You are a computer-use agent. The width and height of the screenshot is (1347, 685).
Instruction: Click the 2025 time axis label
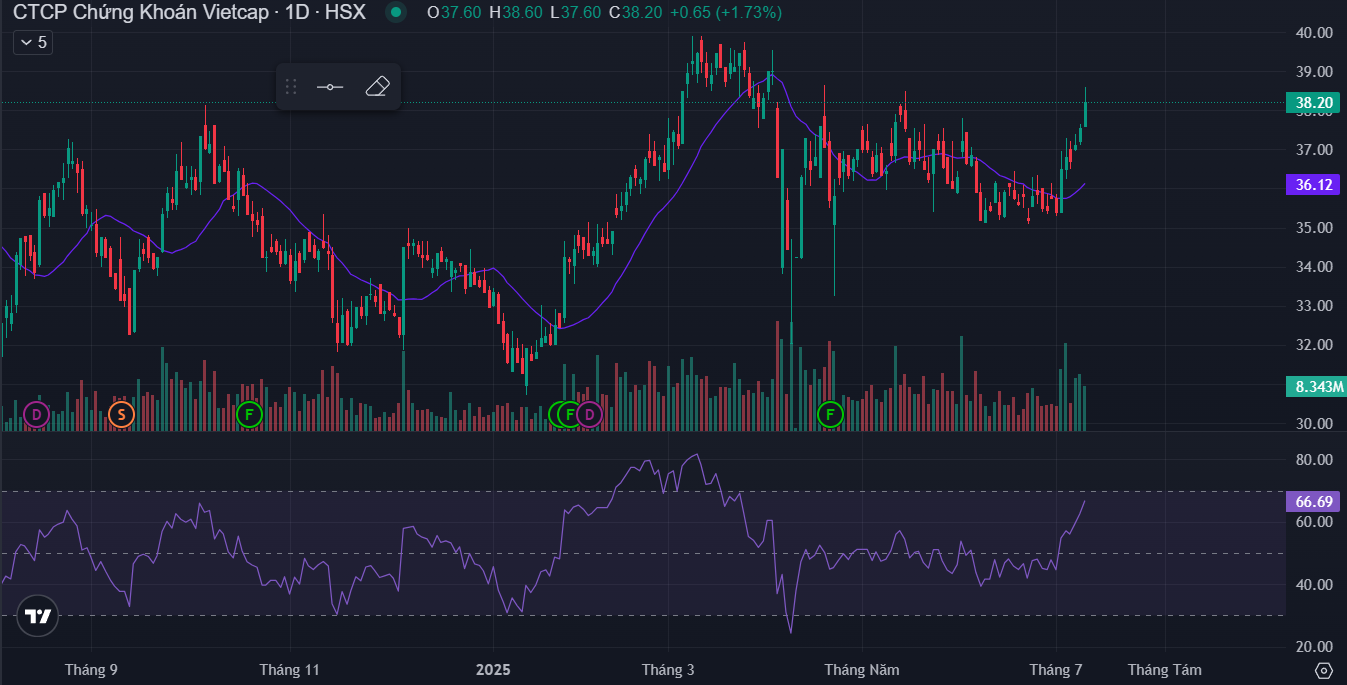[493, 670]
